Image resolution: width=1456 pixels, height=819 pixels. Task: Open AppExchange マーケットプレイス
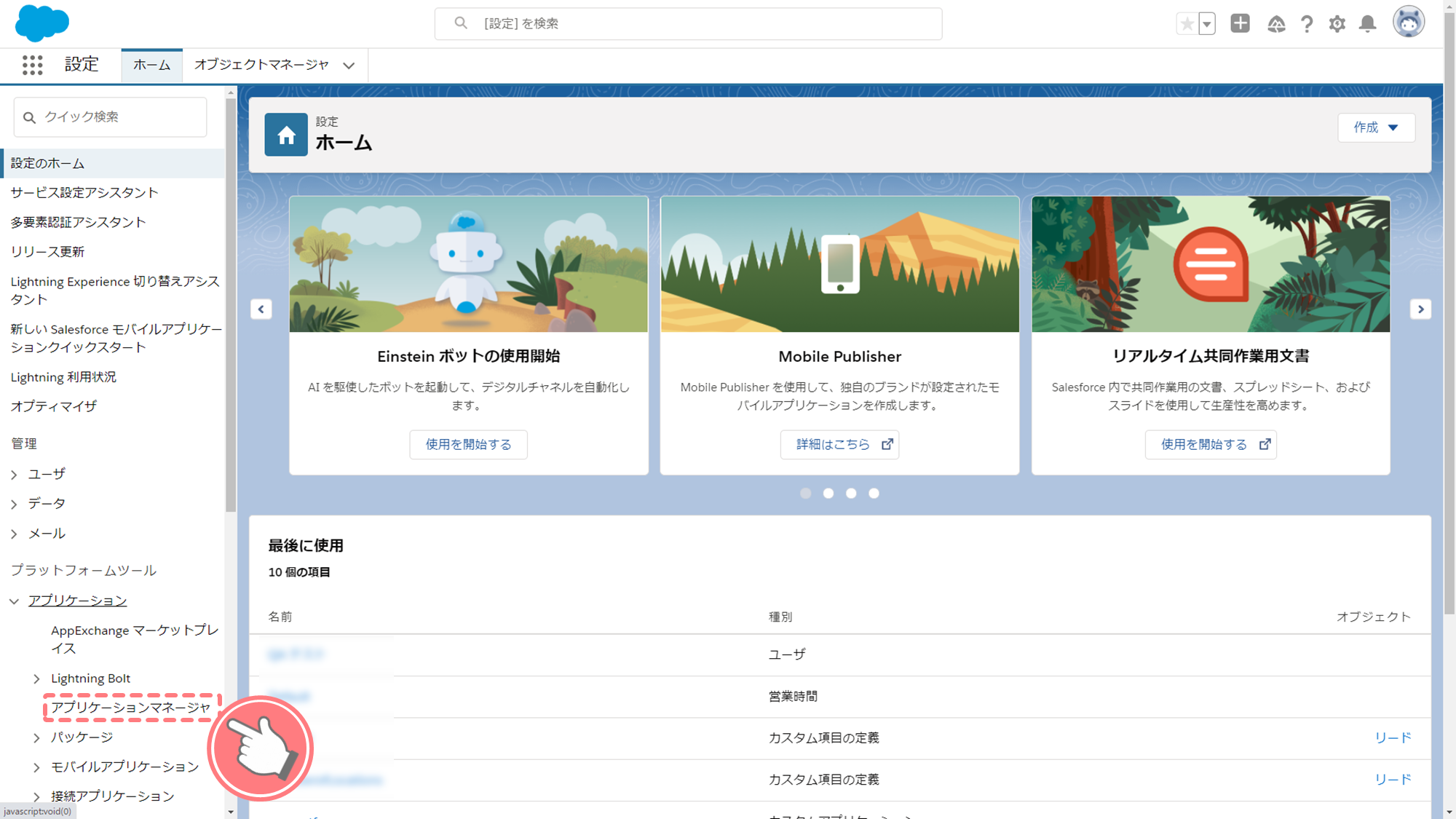pyautogui.click(x=135, y=639)
